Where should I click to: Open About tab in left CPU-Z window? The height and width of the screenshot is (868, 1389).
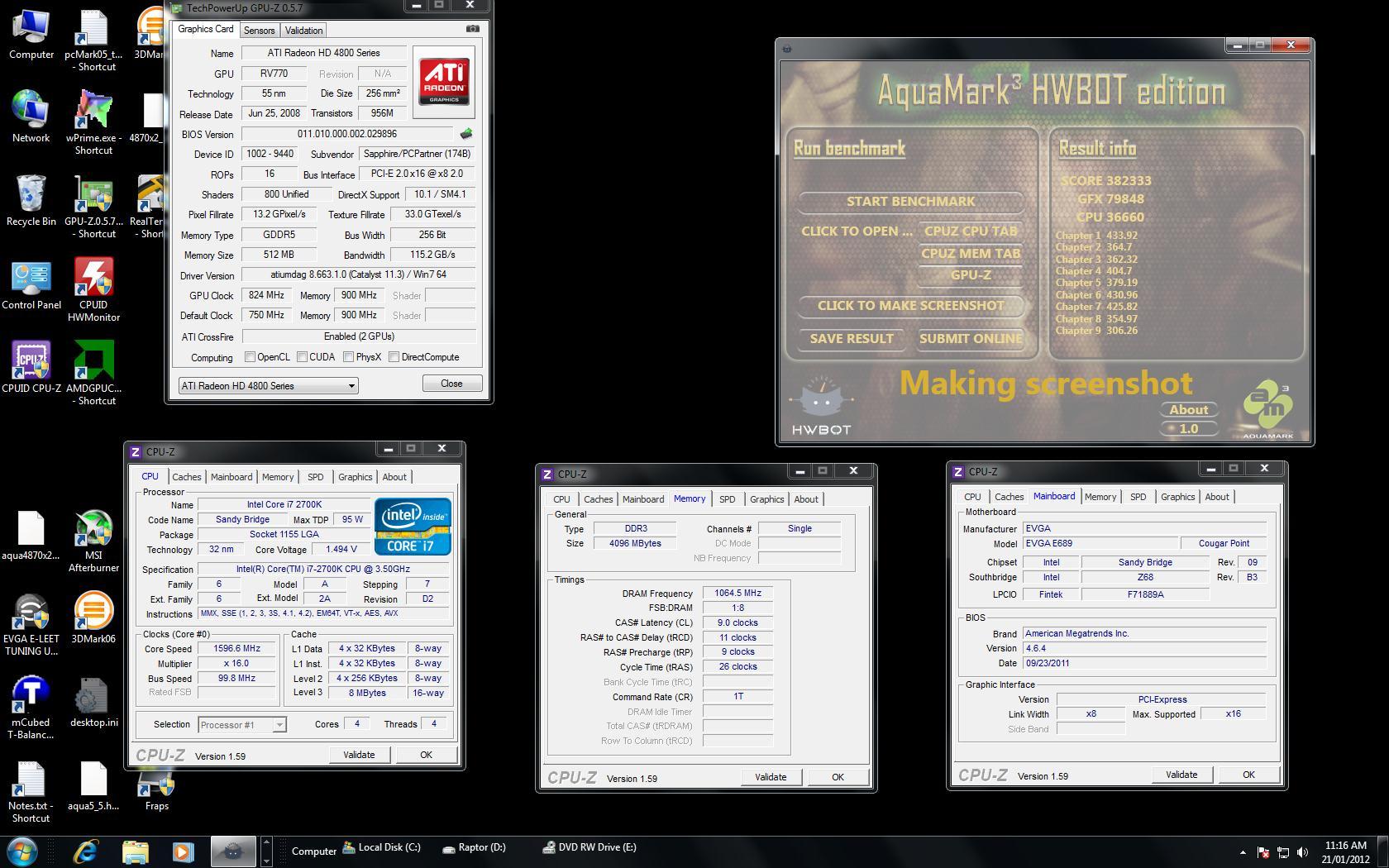pos(394,477)
